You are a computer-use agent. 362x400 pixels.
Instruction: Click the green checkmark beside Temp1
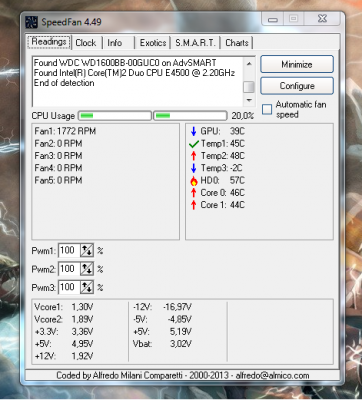(x=194, y=144)
